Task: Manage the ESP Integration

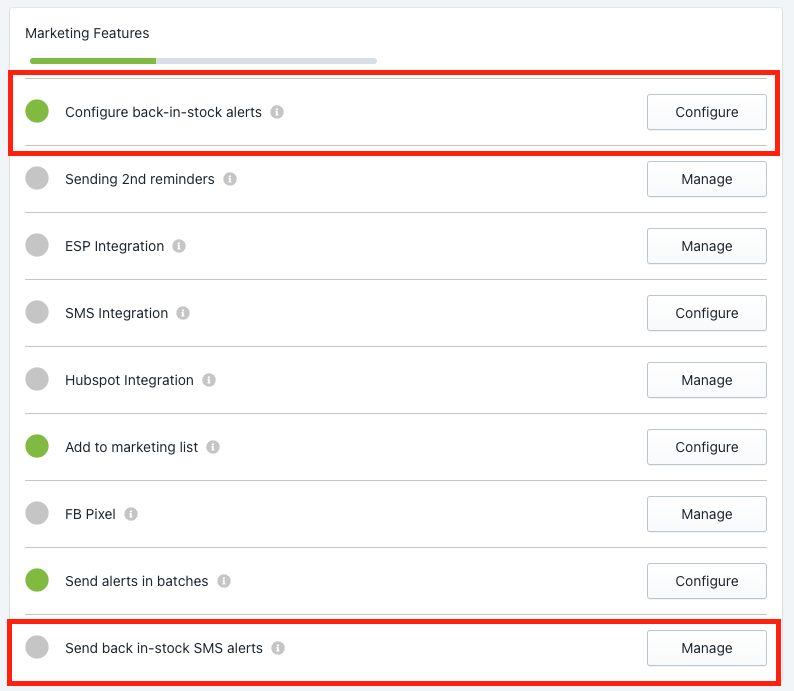Action: click(707, 246)
